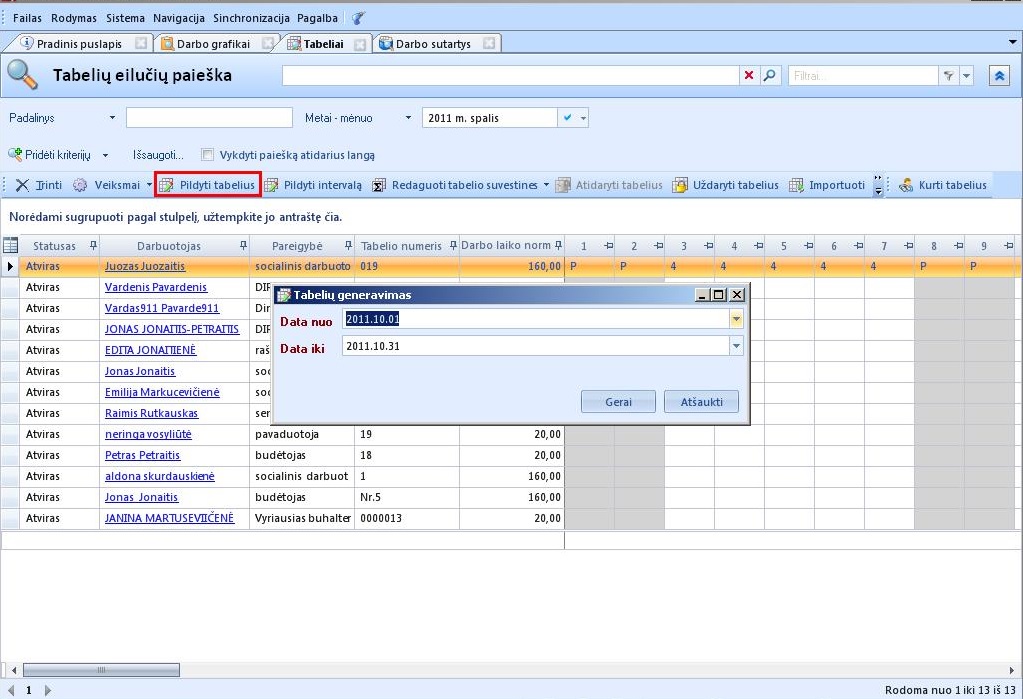Open the Data iki date dropdown
Viewport: 1023px width, 699px height.
pyautogui.click(x=736, y=346)
